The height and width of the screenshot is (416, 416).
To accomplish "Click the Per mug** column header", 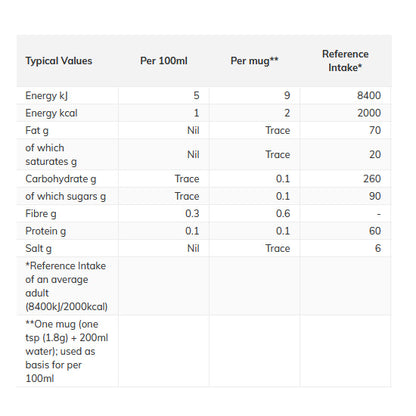I will [x=254, y=61].
